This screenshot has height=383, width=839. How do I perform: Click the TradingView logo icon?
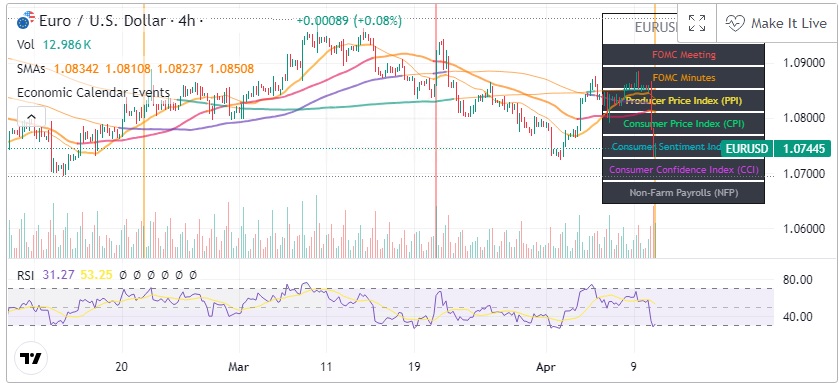31,358
